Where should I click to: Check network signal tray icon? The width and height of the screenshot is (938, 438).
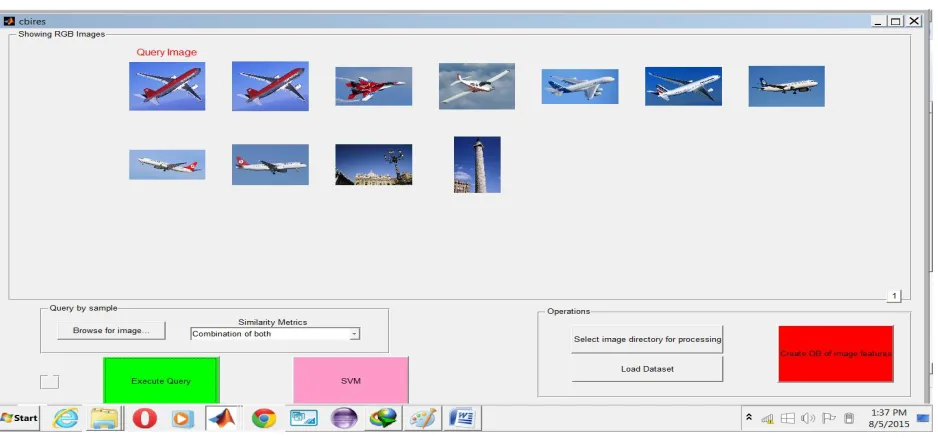click(768, 419)
